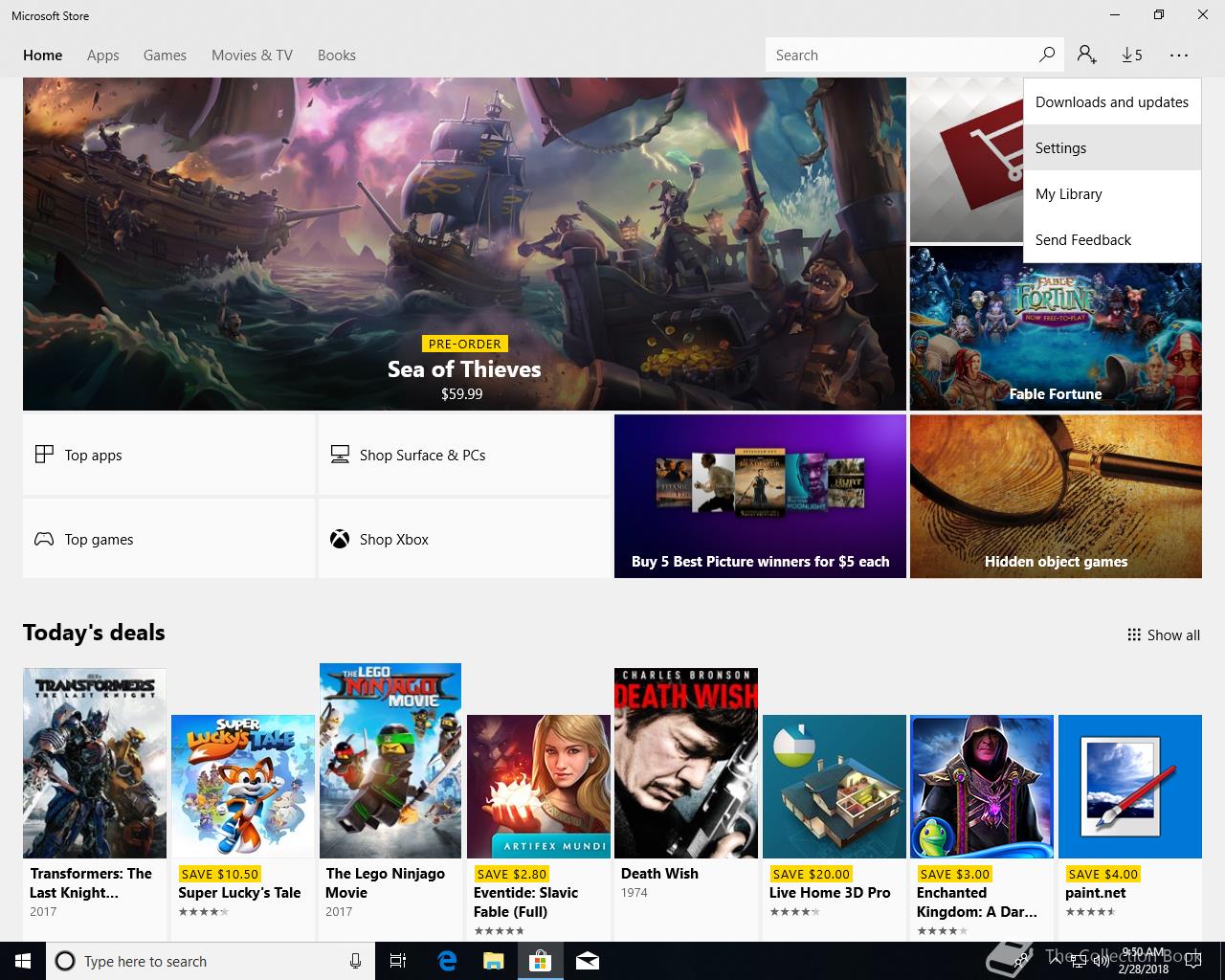Open the Movies & TV tab
The width and height of the screenshot is (1225, 980).
(x=252, y=55)
